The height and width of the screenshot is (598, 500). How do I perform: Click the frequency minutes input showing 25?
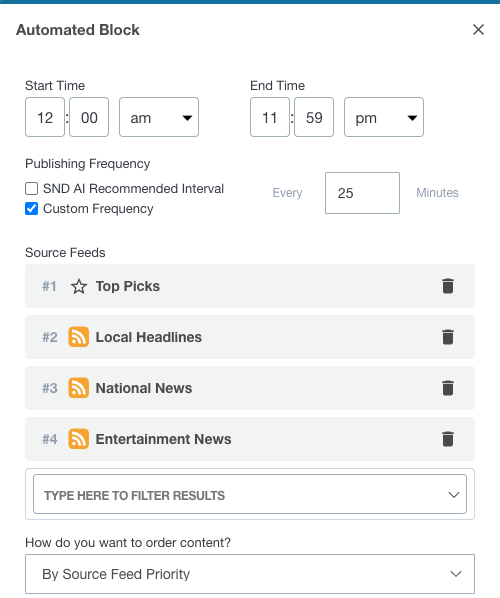pyautogui.click(x=362, y=193)
